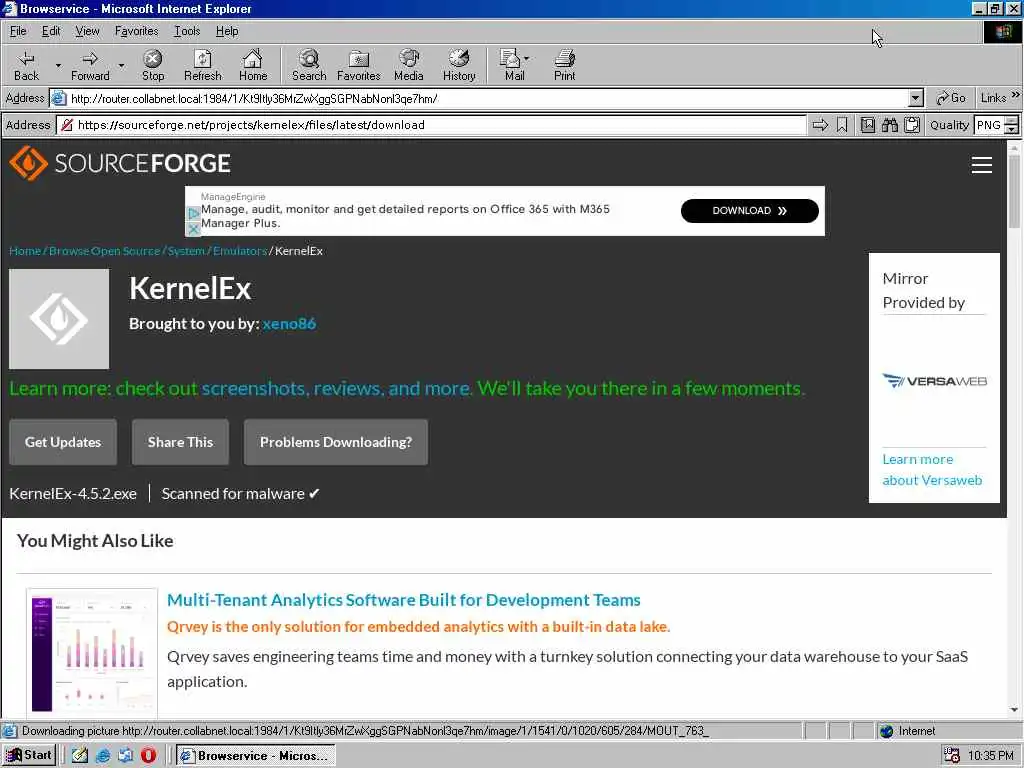1024x768 pixels.
Task: Decrease quality with the stepper down arrow
Action: coord(1012,129)
